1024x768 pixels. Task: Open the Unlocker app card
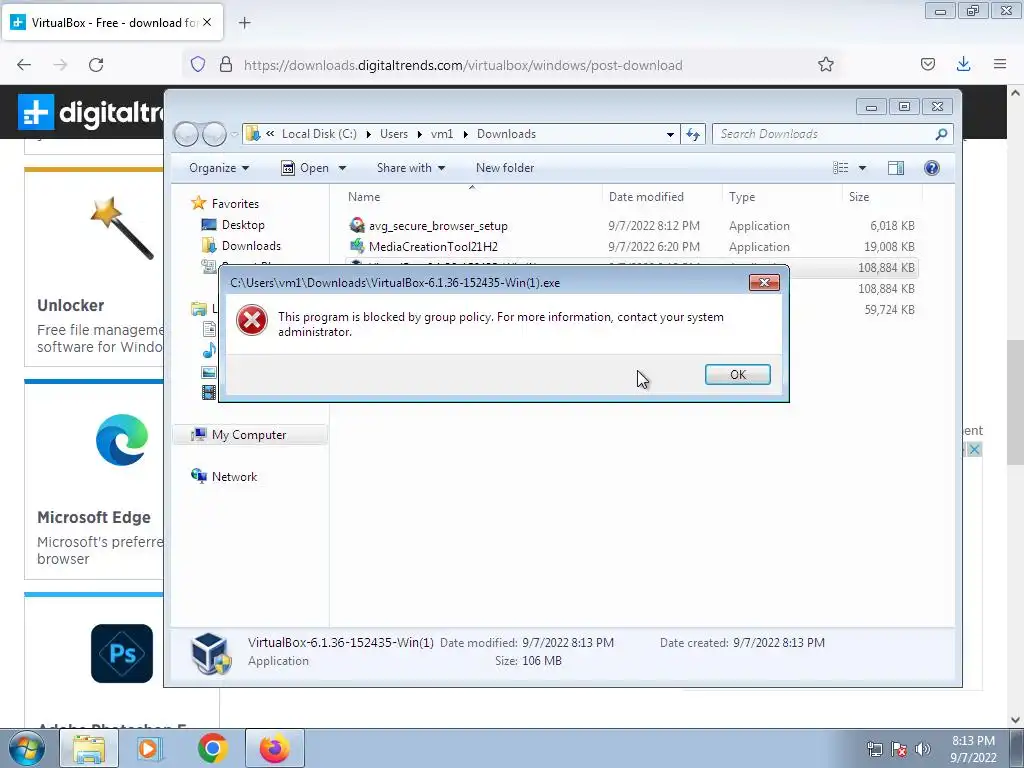click(94, 268)
